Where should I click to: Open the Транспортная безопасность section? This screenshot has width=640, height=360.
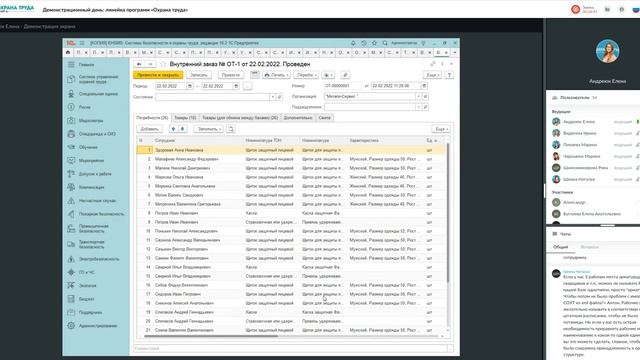[x=92, y=244]
